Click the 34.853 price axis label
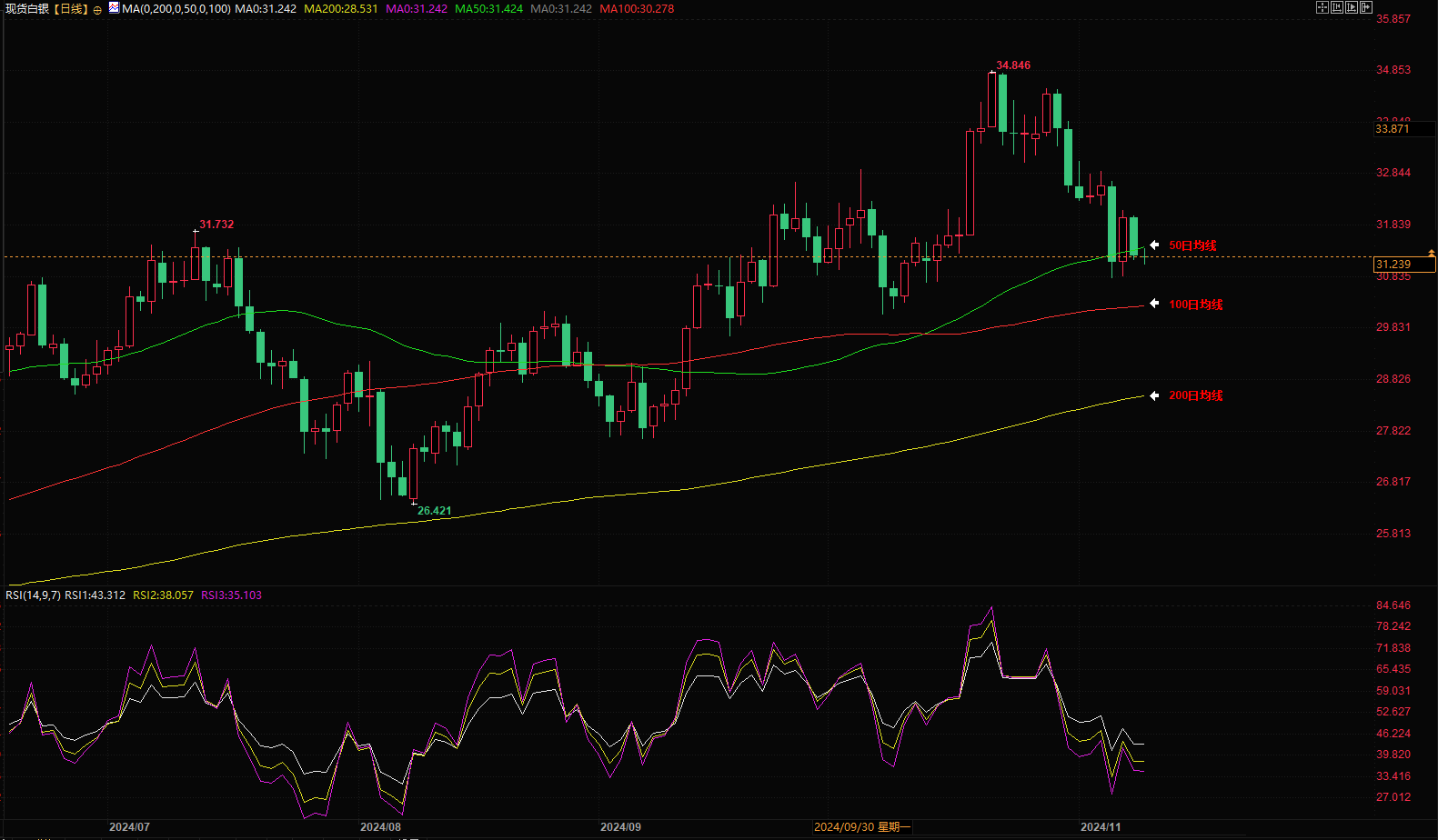1438x840 pixels. pos(1393,70)
